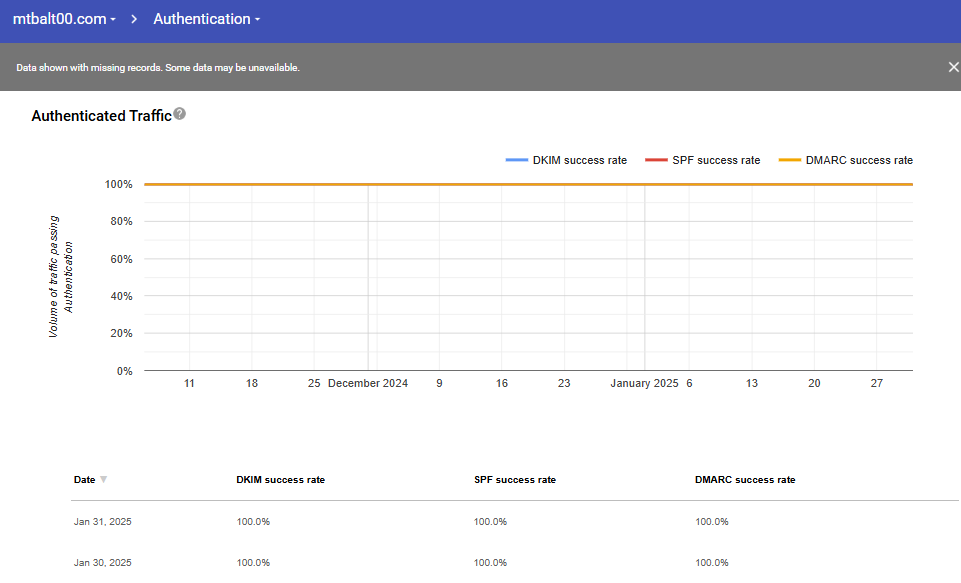Open the mtbalt00.com domain dropdown
Image resolution: width=961 pixels, height=583 pixels.
(64, 19)
